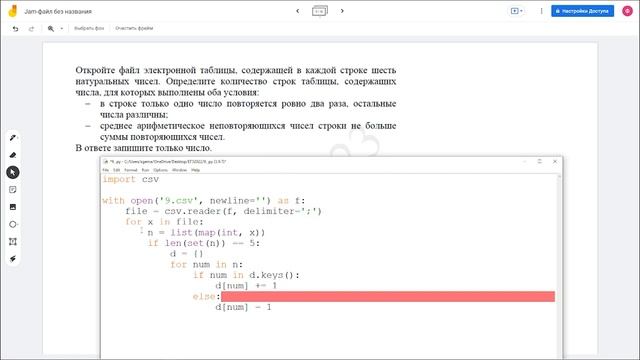Click 'Очистить фрейм' to clear frame
The image size is (640, 360).
134,29
